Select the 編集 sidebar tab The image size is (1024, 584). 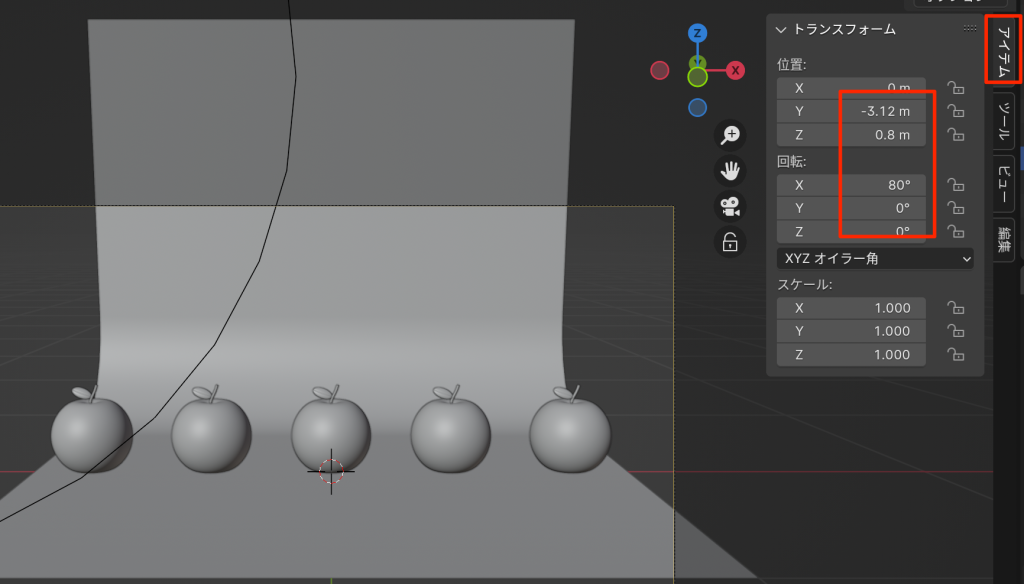click(1004, 240)
